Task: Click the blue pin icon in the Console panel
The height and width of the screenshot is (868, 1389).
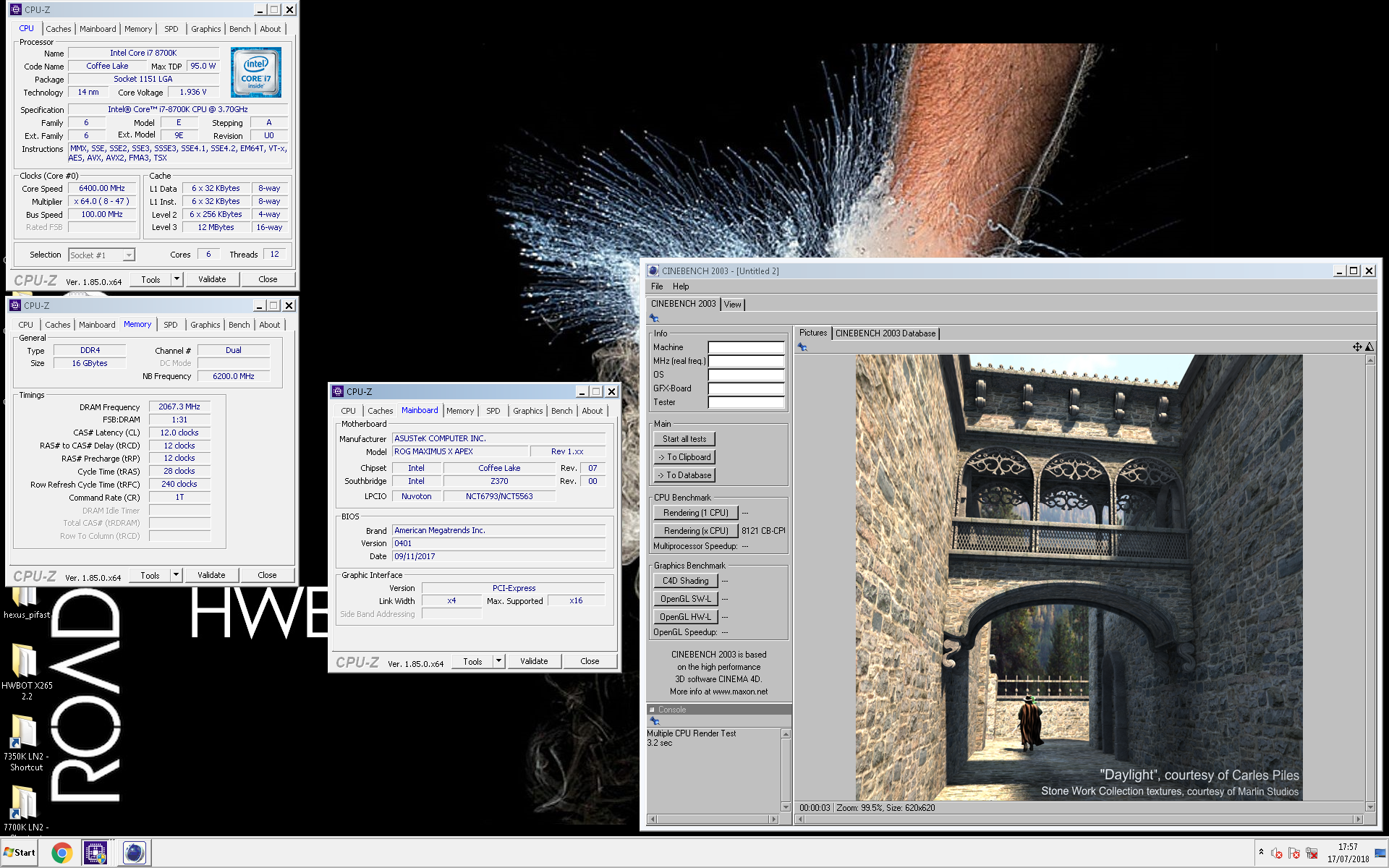Action: [x=655, y=721]
